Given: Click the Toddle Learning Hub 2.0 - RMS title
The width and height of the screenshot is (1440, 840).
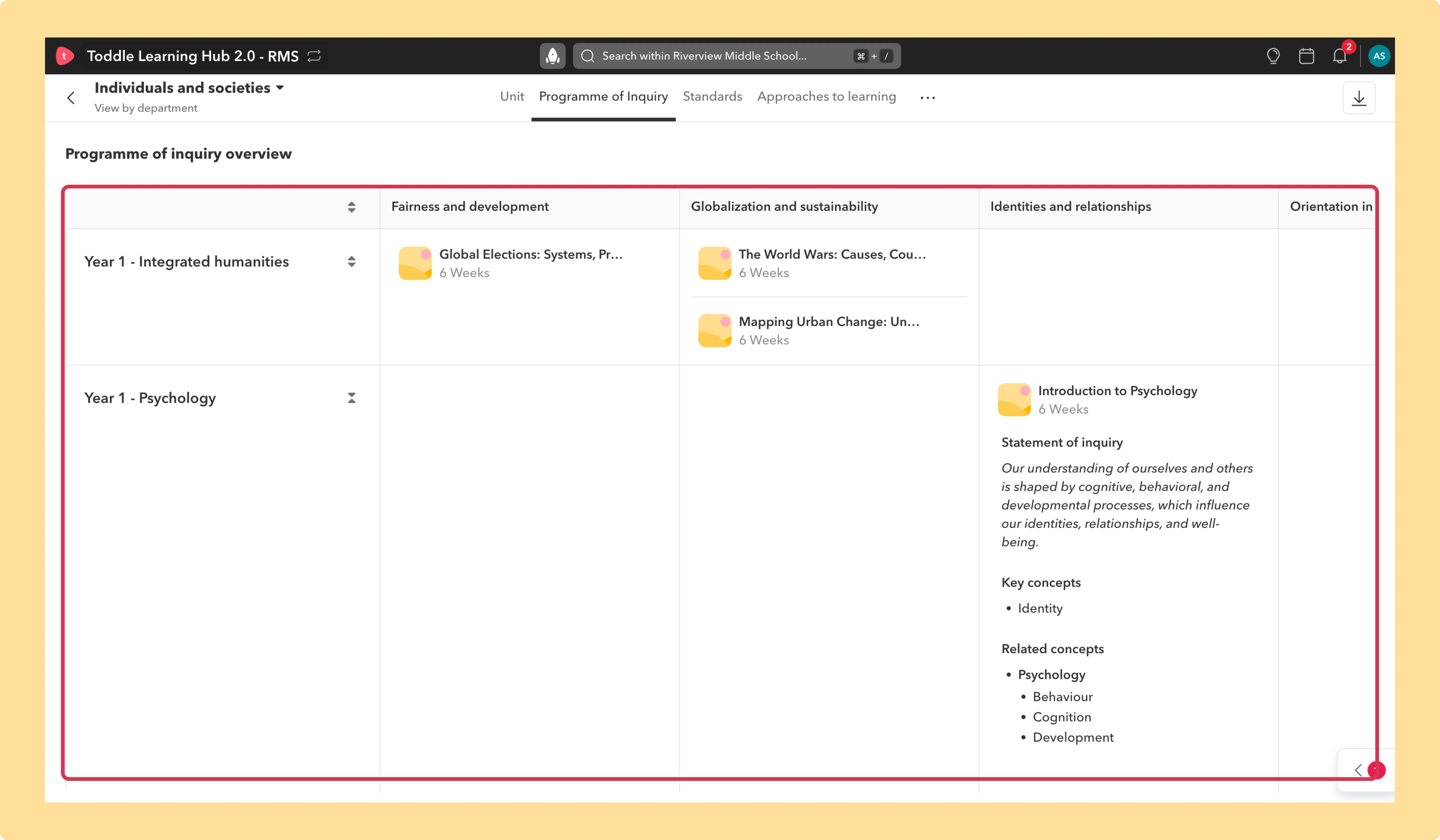Looking at the screenshot, I should pos(193,56).
